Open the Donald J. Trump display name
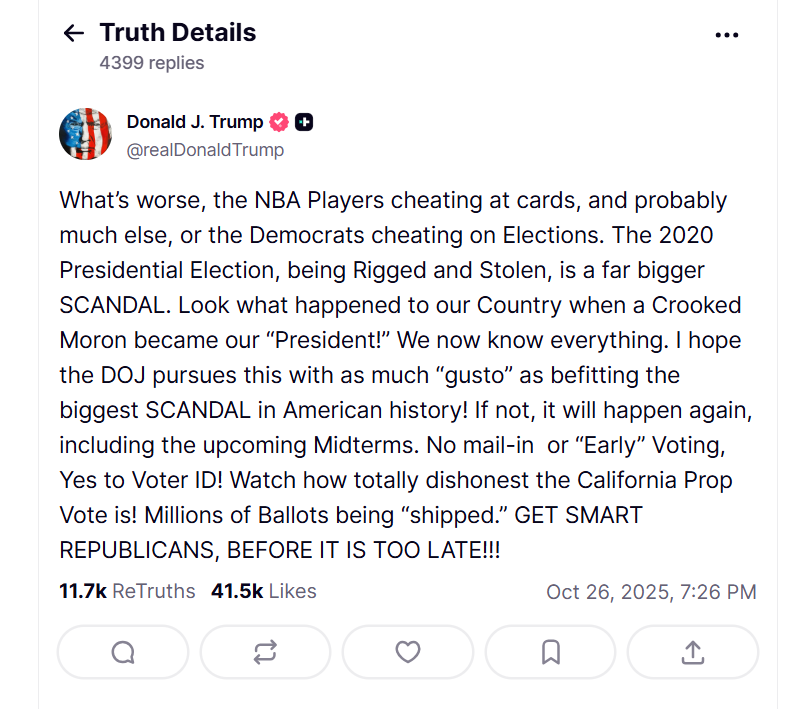This screenshot has height=709, width=804. point(194,122)
